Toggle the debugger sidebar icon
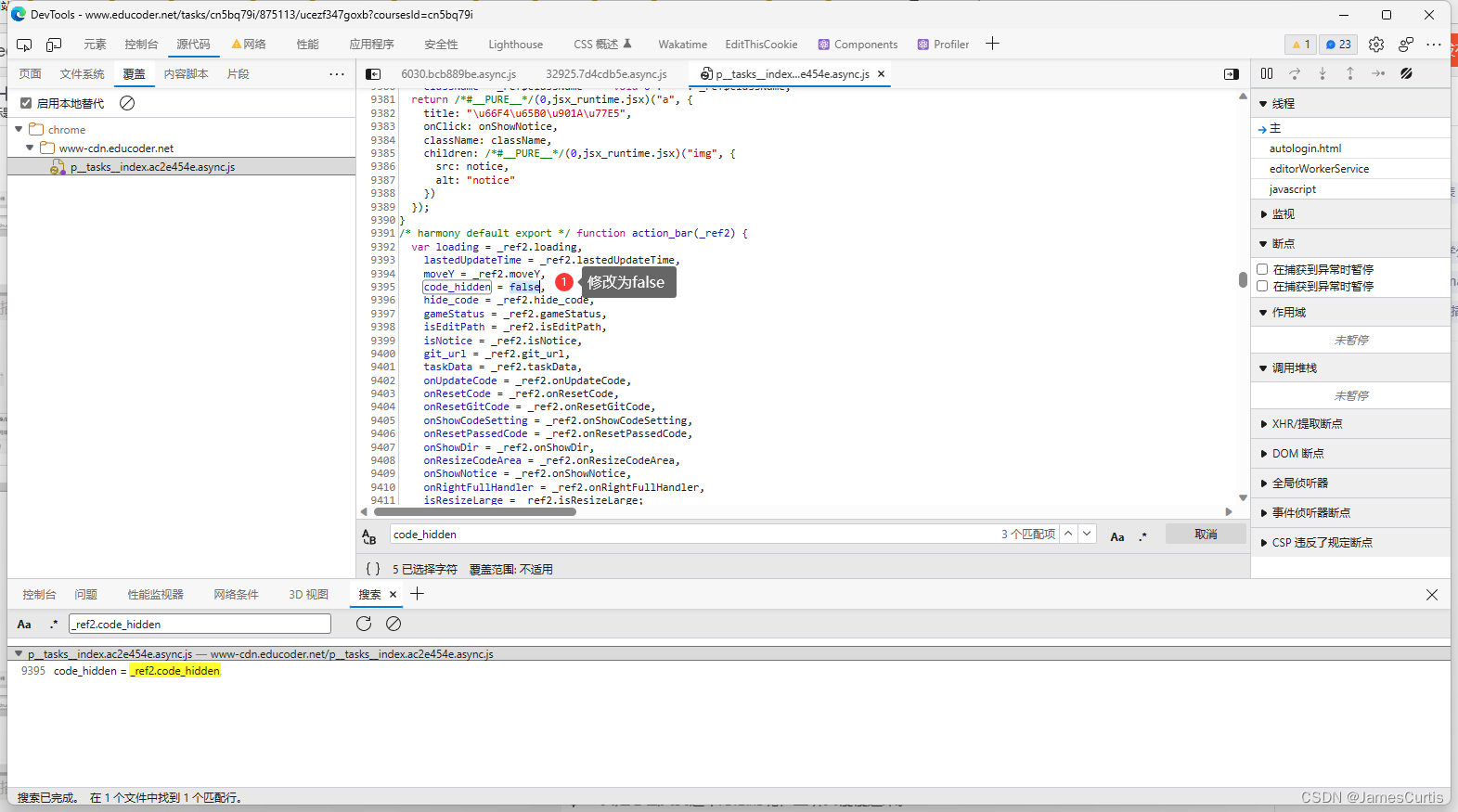This screenshot has width=1458, height=812. tap(1232, 74)
